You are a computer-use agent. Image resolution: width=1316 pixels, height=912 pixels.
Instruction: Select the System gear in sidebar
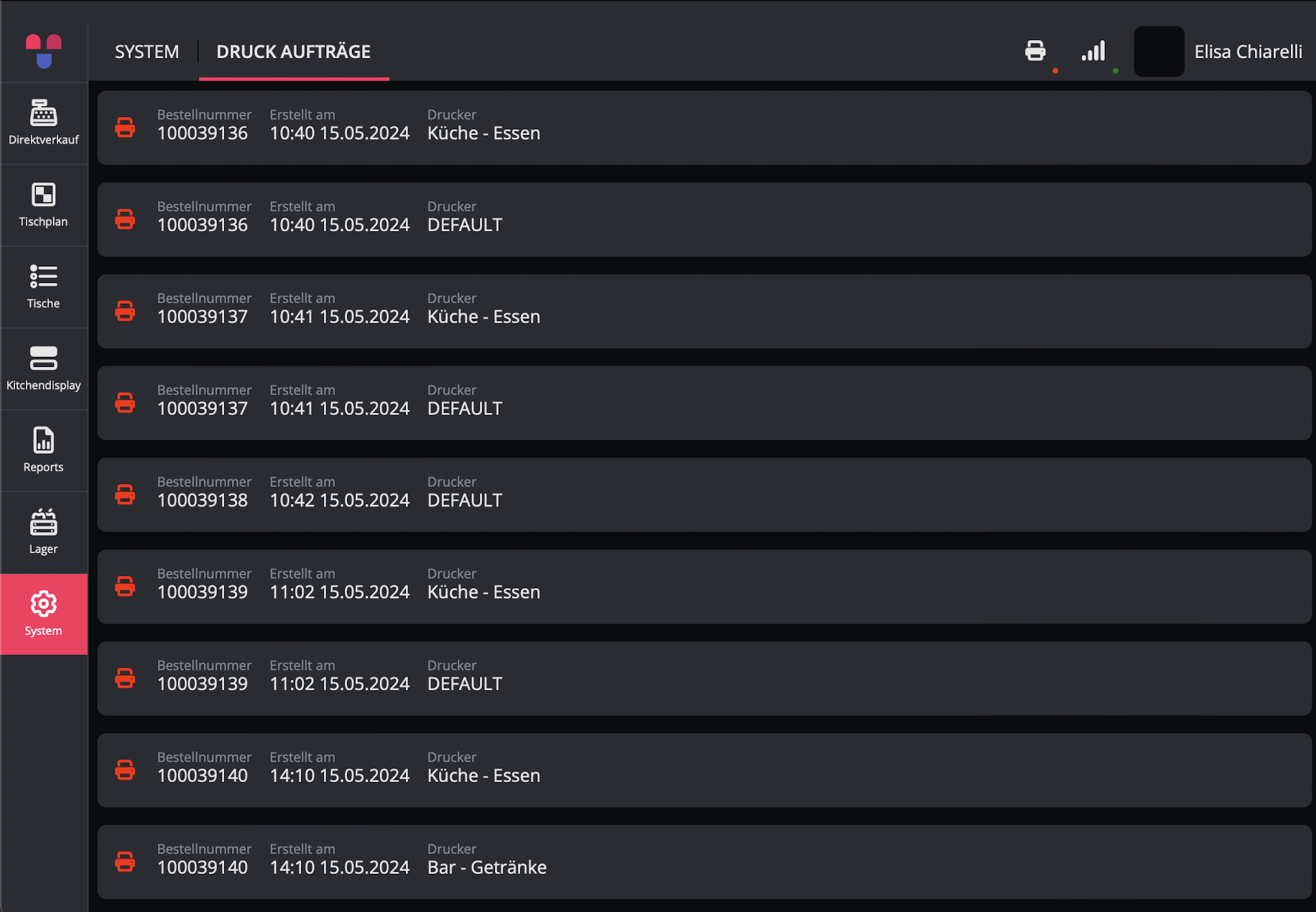click(44, 615)
